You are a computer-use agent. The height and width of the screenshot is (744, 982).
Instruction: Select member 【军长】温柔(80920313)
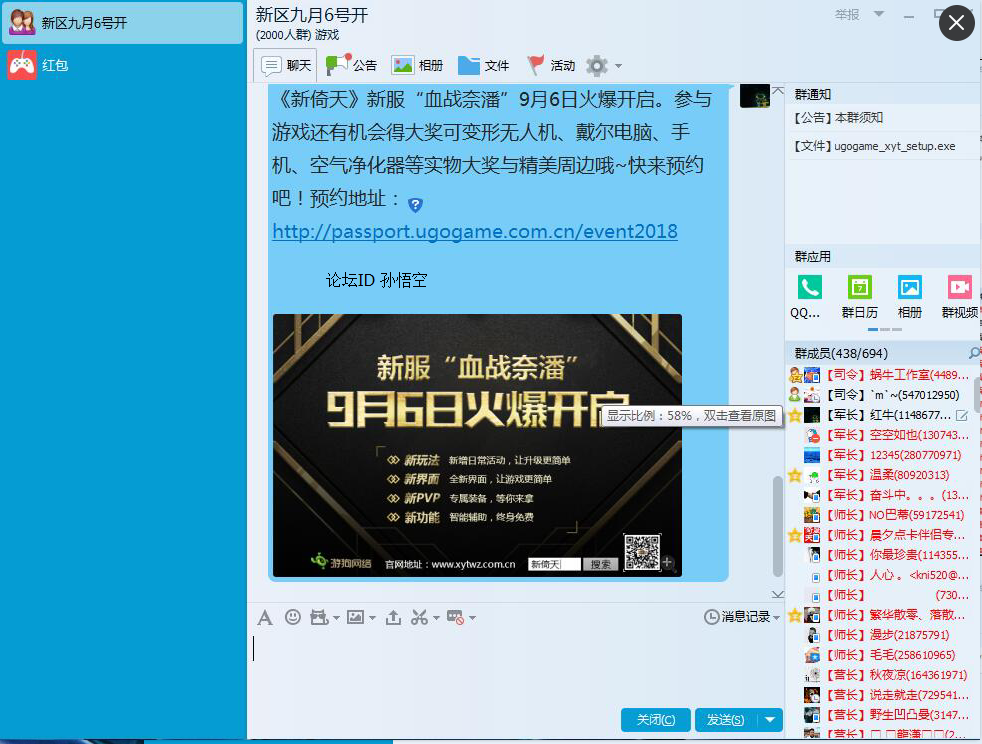[882, 475]
